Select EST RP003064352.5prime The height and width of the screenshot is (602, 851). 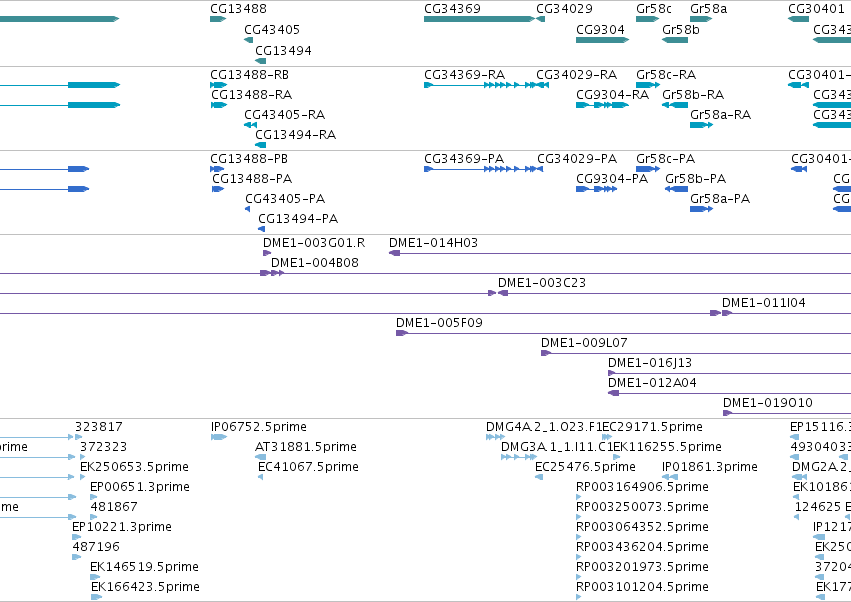coord(643,527)
